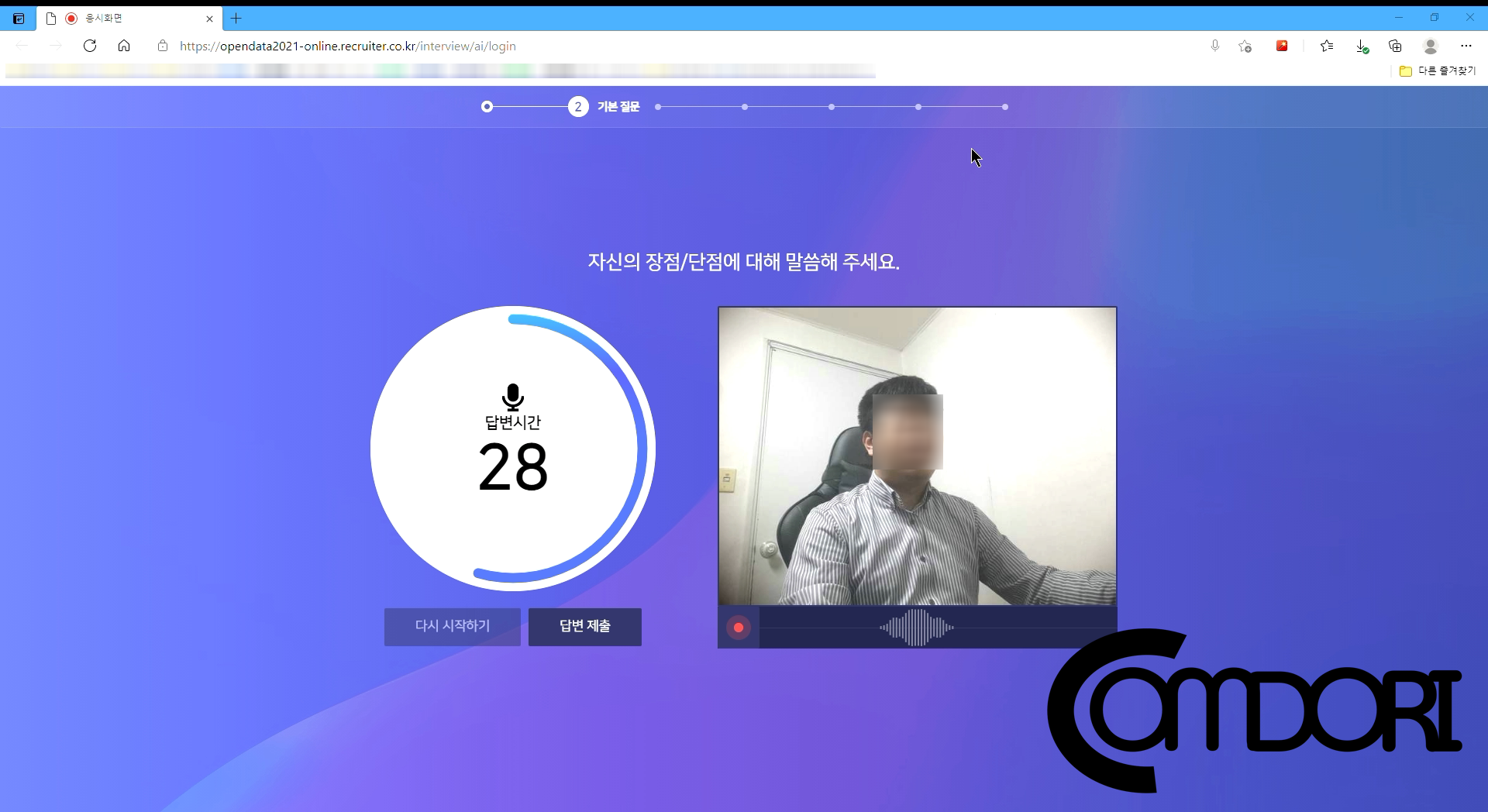This screenshot has height=812, width=1488.
Task: Click the 답변시간 label
Action: click(512, 422)
